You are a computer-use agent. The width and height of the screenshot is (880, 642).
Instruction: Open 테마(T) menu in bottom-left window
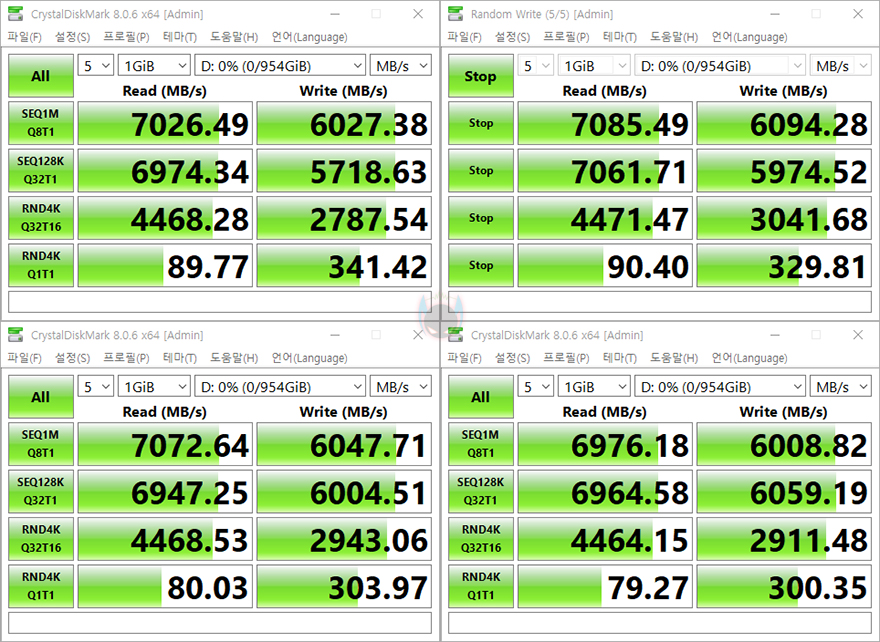(180, 358)
